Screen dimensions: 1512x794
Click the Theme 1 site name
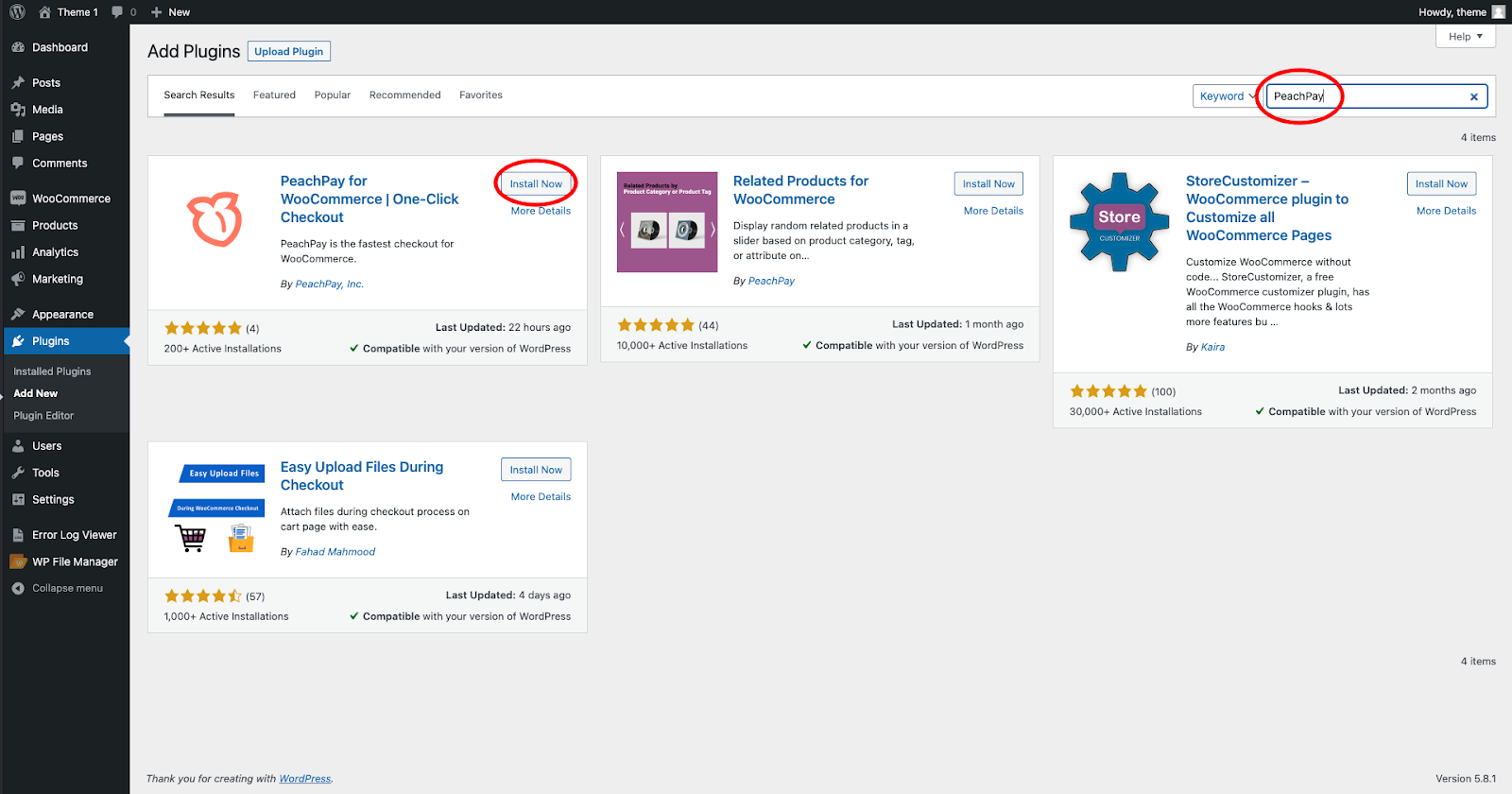77,12
